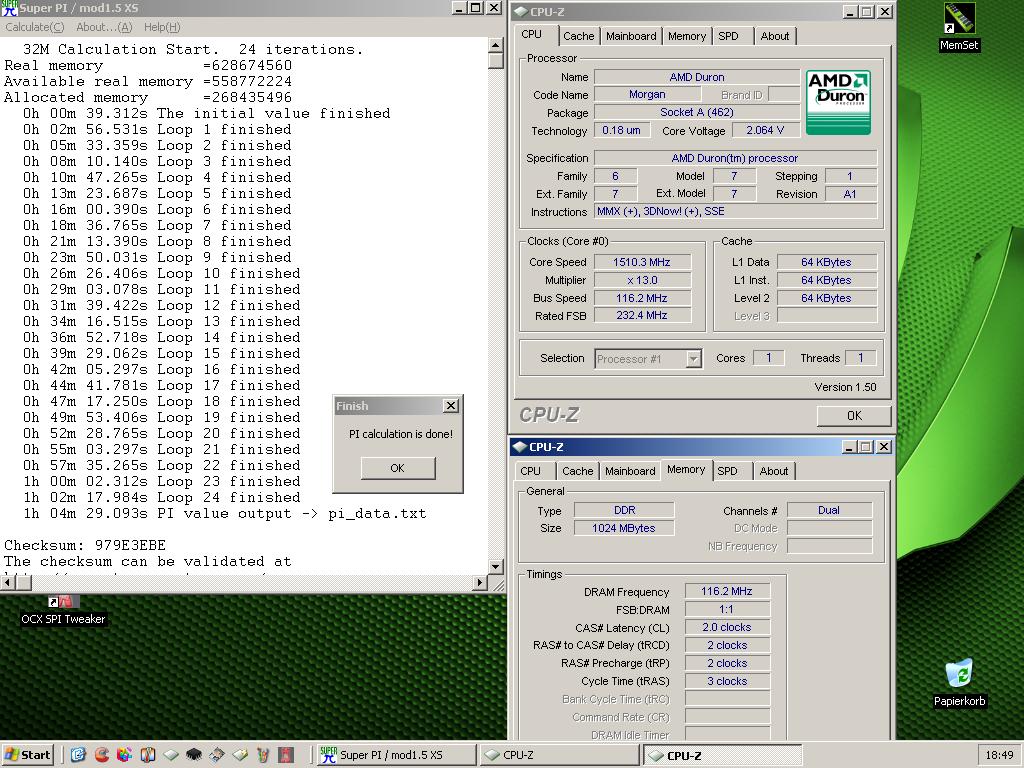Image resolution: width=1024 pixels, height=768 pixels.
Task: Click the 32M Calculation Start line
Action: 193,50
